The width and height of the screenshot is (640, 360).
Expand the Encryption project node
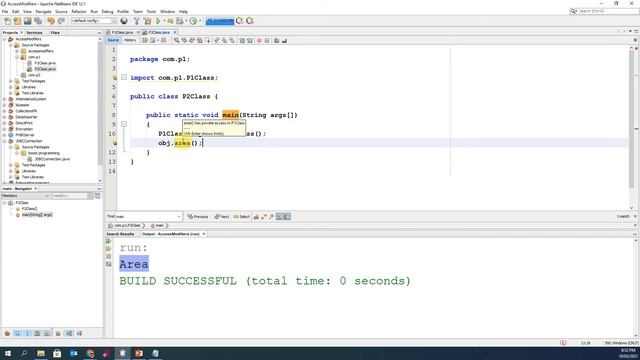[x=4, y=129]
